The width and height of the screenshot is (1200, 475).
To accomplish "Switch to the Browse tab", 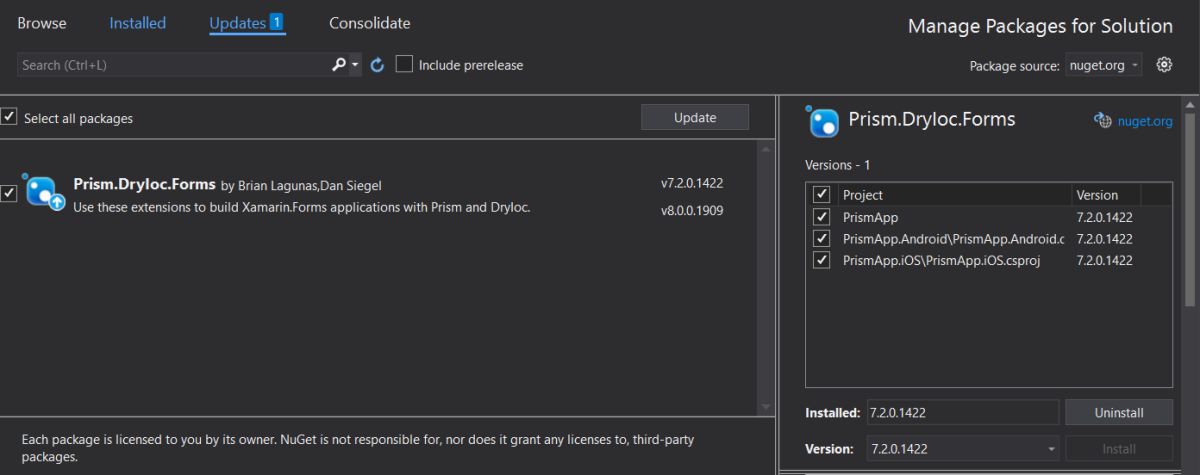I will 41,23.
